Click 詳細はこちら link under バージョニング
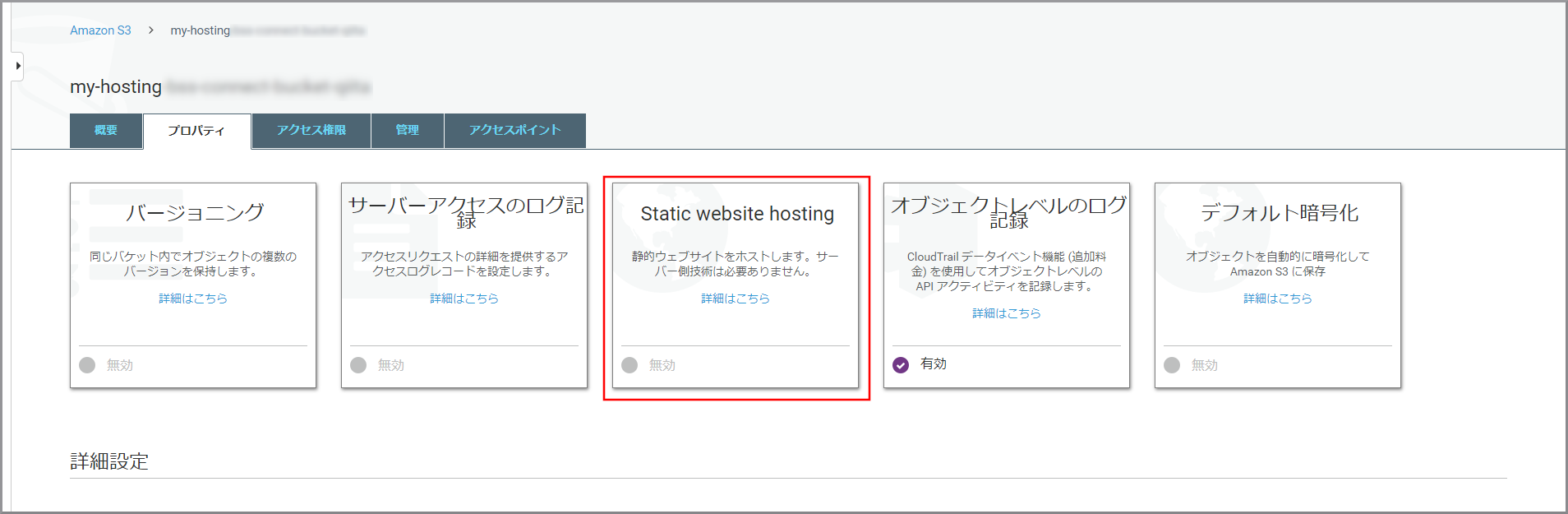Viewport: 1568px width, 514px height. [x=193, y=299]
